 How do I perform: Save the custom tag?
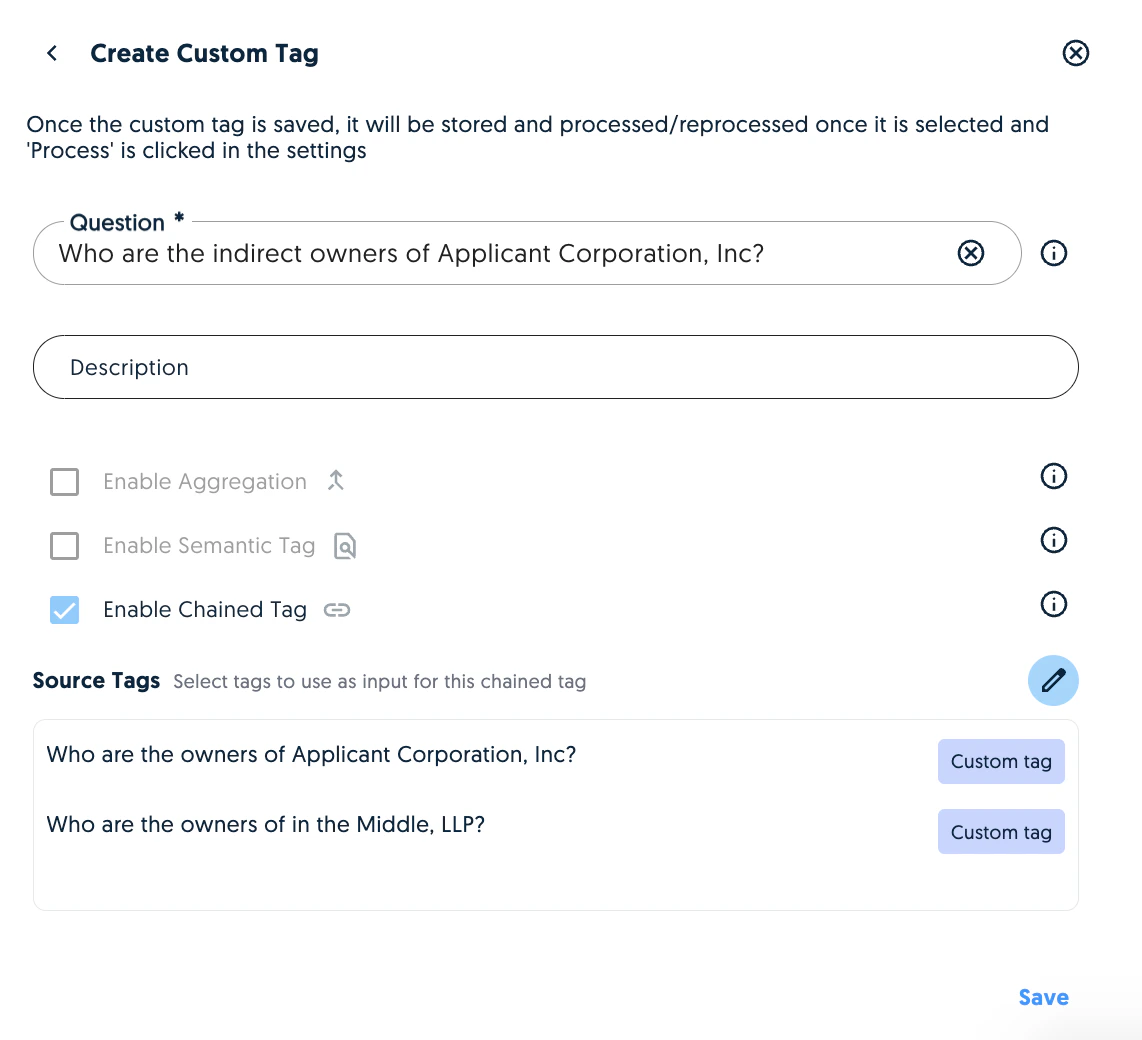(1044, 998)
